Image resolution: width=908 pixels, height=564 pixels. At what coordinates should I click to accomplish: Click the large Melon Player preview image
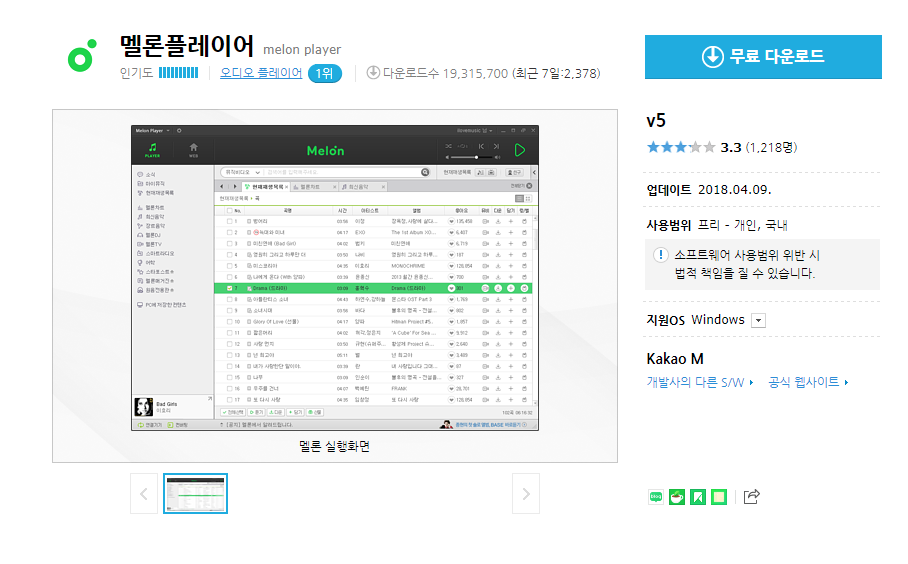click(x=335, y=278)
